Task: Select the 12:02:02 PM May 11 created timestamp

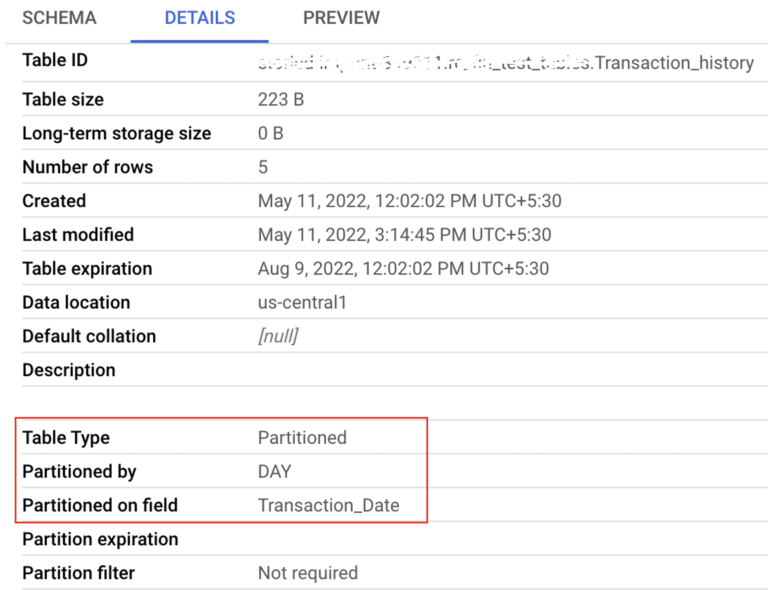Action: tap(410, 201)
